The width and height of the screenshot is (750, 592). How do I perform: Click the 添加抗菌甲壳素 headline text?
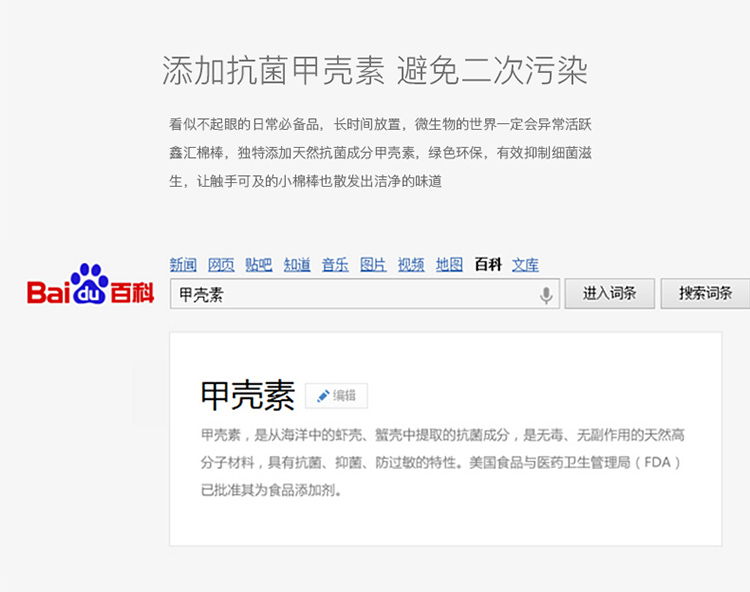coord(273,71)
